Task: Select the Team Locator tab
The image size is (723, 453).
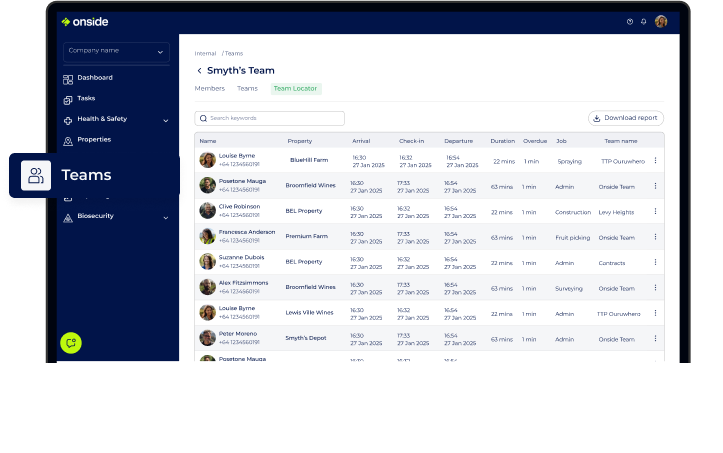Action: click(295, 89)
